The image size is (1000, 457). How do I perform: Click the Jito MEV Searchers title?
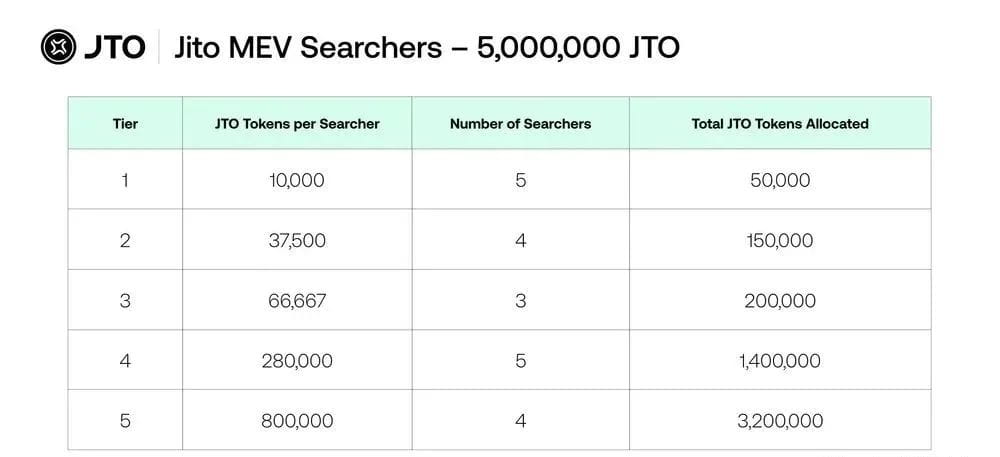(427, 47)
